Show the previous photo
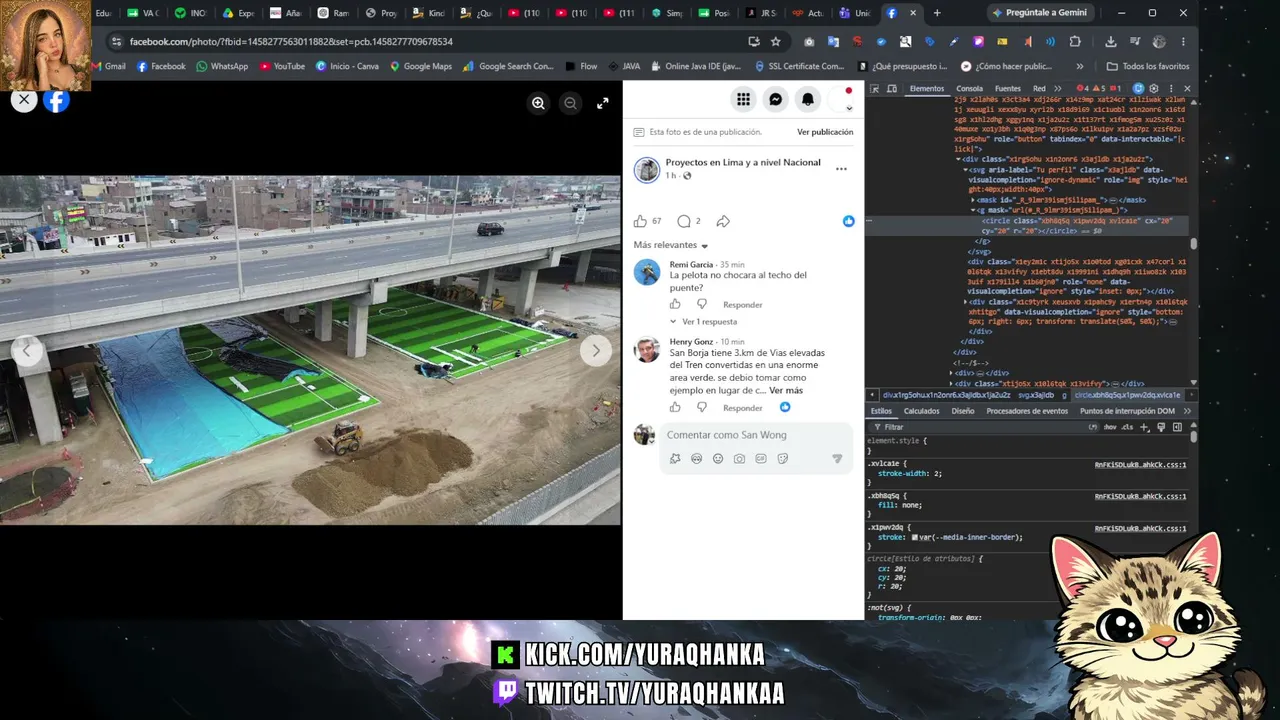 pos(26,350)
